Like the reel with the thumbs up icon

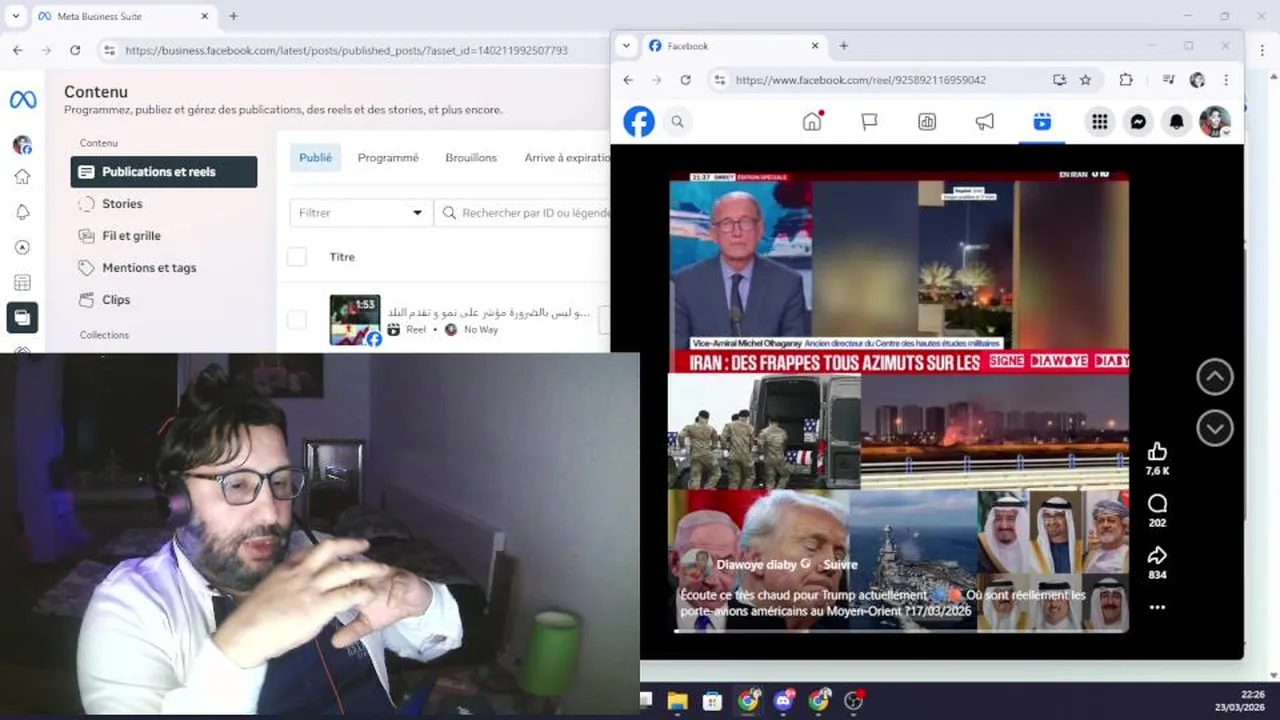[x=1157, y=452]
